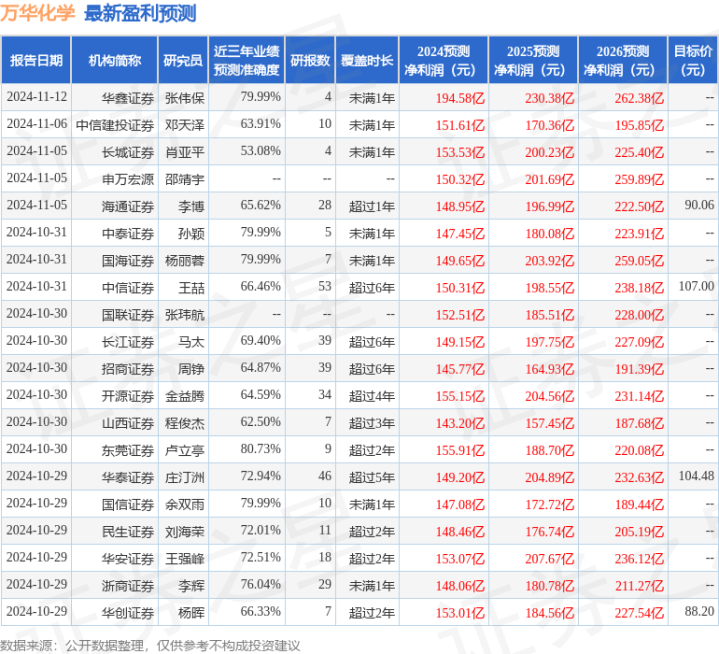Click the 104.48 target price
The image size is (719, 654).
696,476
